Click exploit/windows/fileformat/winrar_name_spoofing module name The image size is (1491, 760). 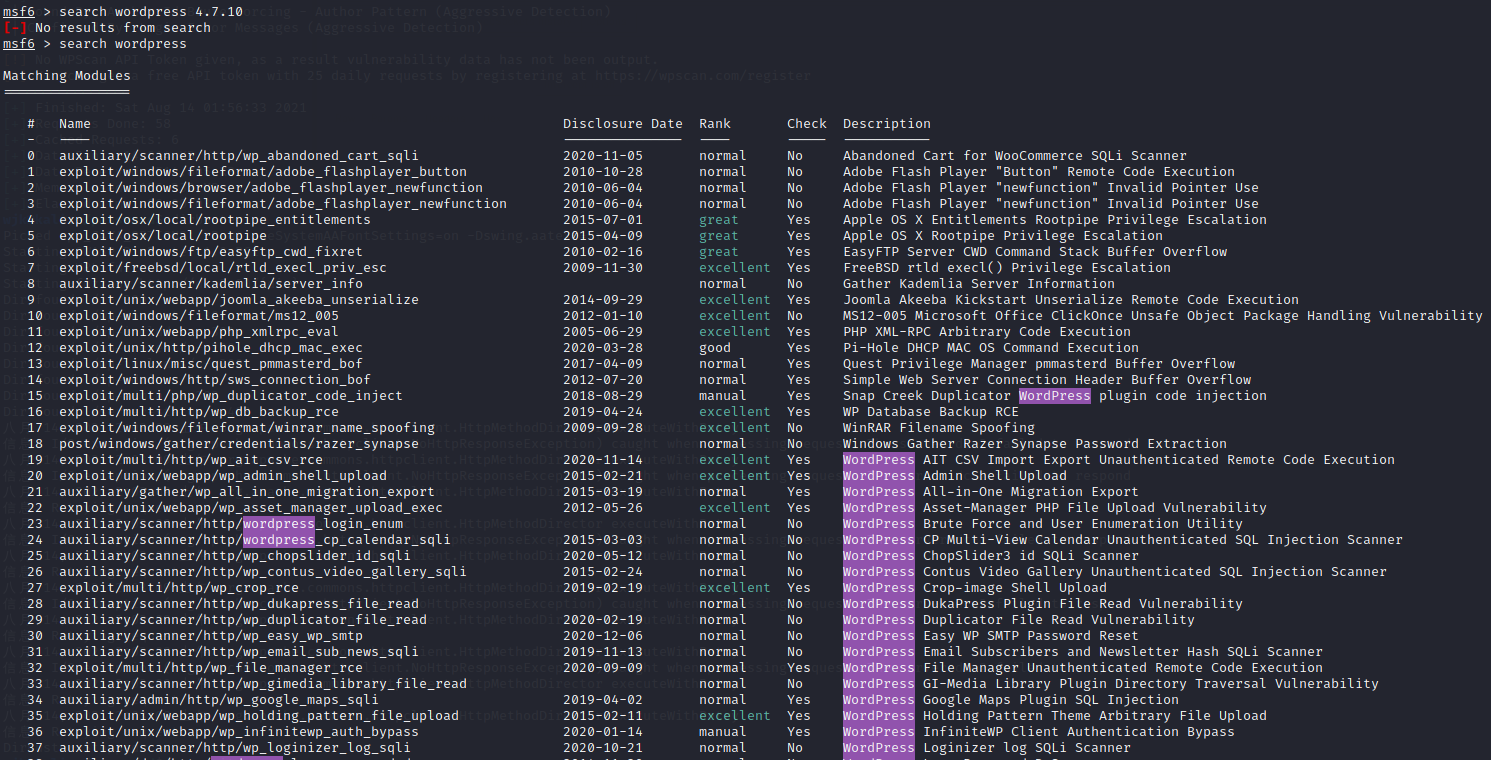[247, 428]
